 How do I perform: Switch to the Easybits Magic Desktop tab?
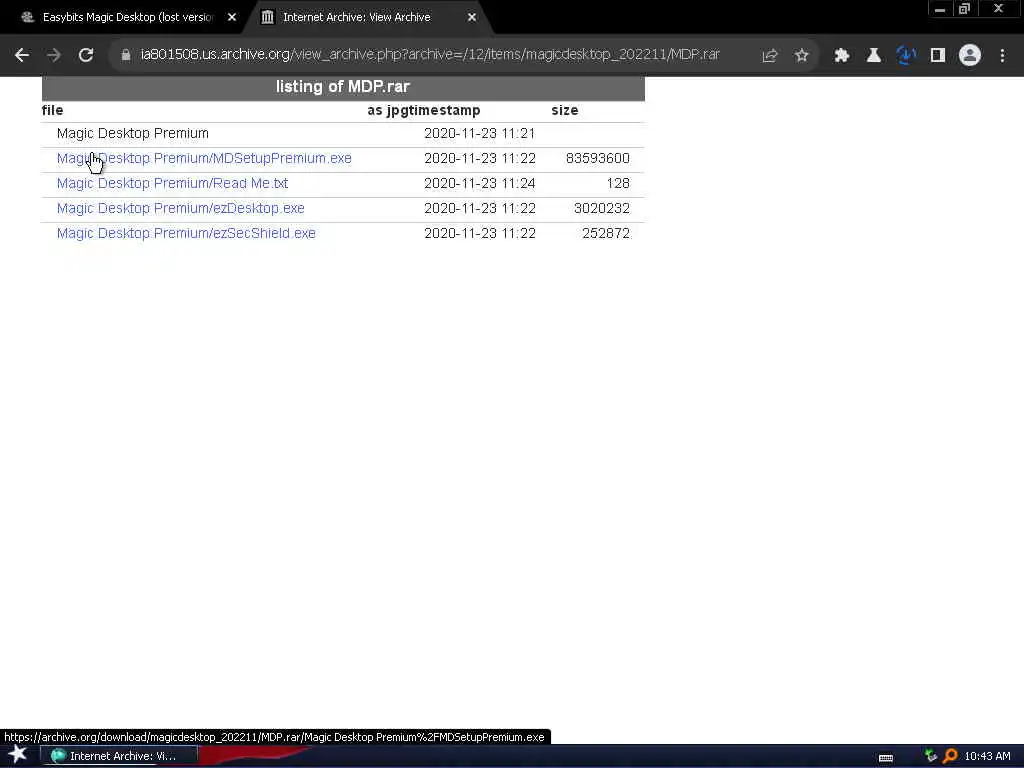(x=127, y=18)
